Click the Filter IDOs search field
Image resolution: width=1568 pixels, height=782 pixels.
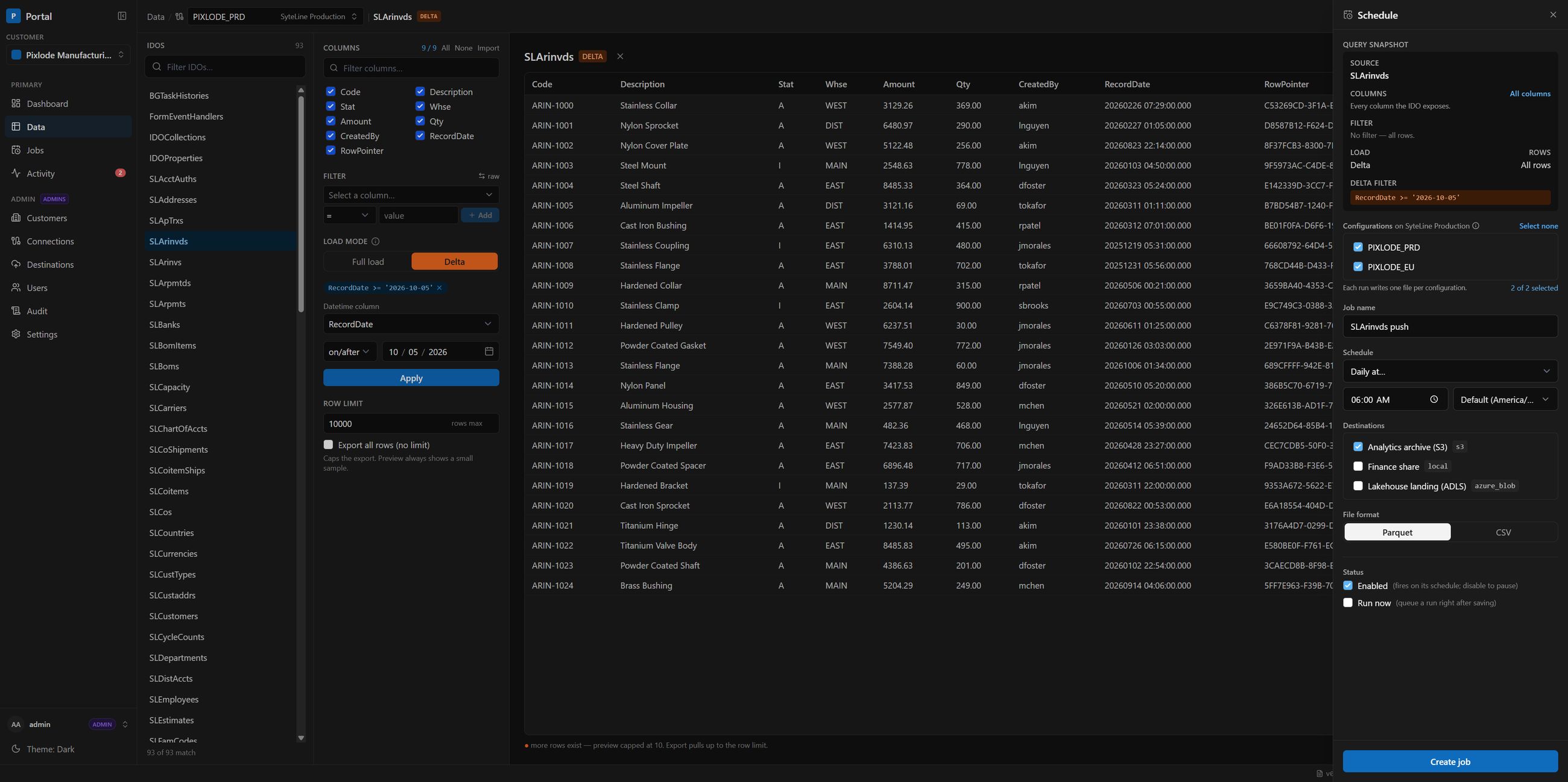pos(225,66)
